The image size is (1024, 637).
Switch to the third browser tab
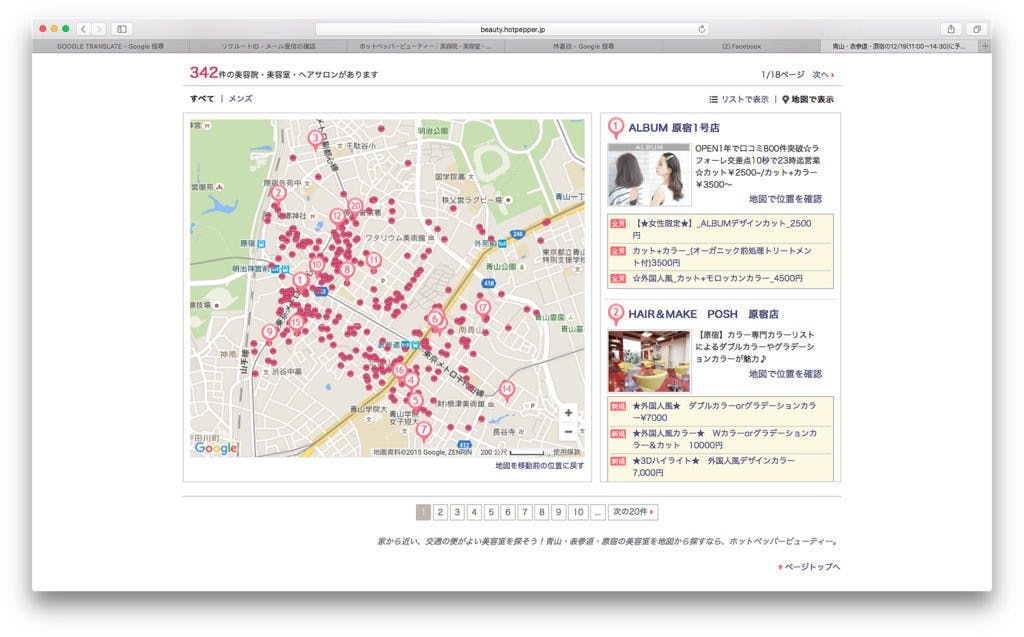425,46
